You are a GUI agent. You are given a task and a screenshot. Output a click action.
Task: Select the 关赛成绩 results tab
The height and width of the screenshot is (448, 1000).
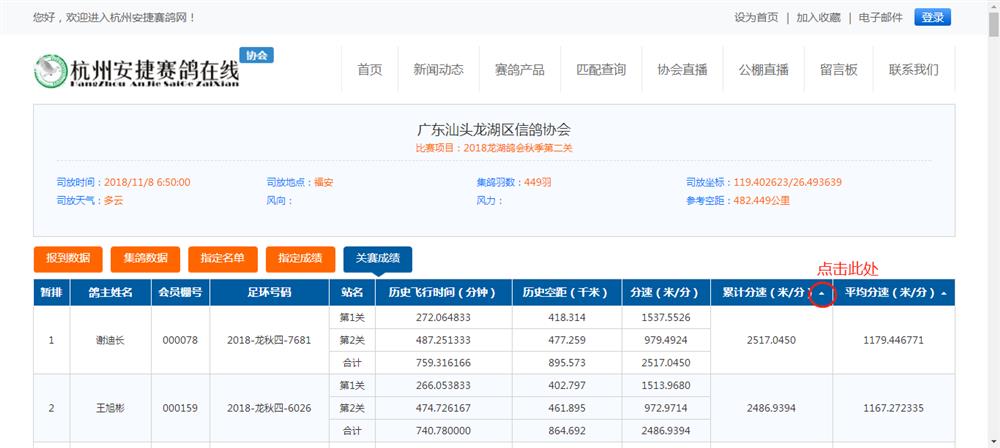click(x=377, y=259)
